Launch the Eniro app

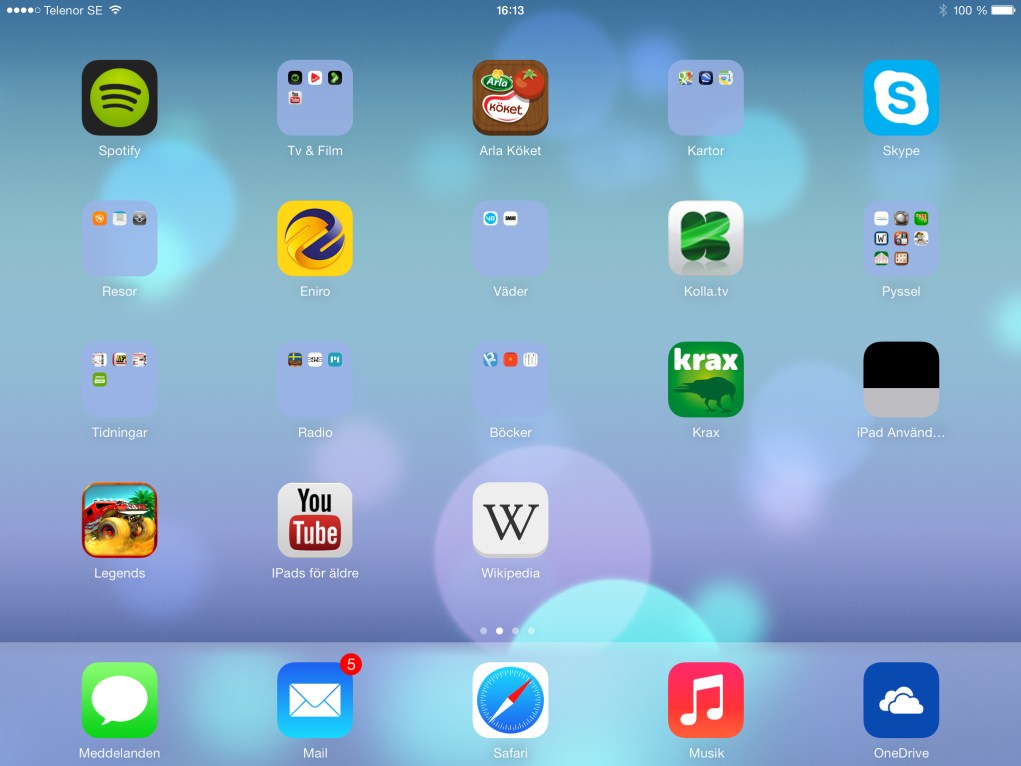(315, 238)
